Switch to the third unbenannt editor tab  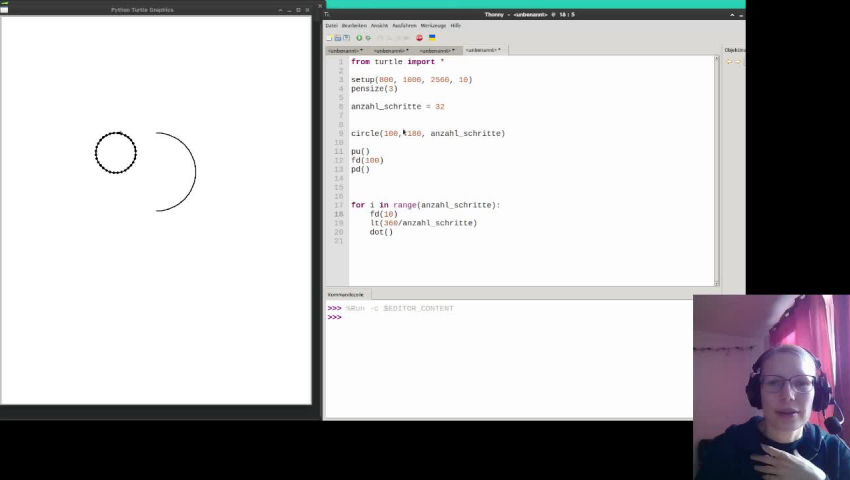pos(435,50)
